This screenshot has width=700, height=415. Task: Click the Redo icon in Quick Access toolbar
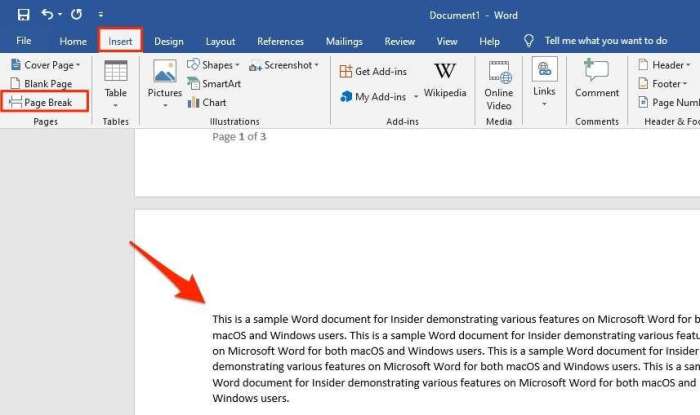[x=76, y=15]
